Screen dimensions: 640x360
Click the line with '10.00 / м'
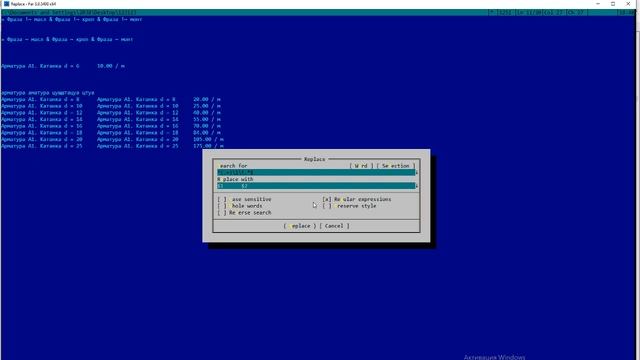click(x=63, y=66)
